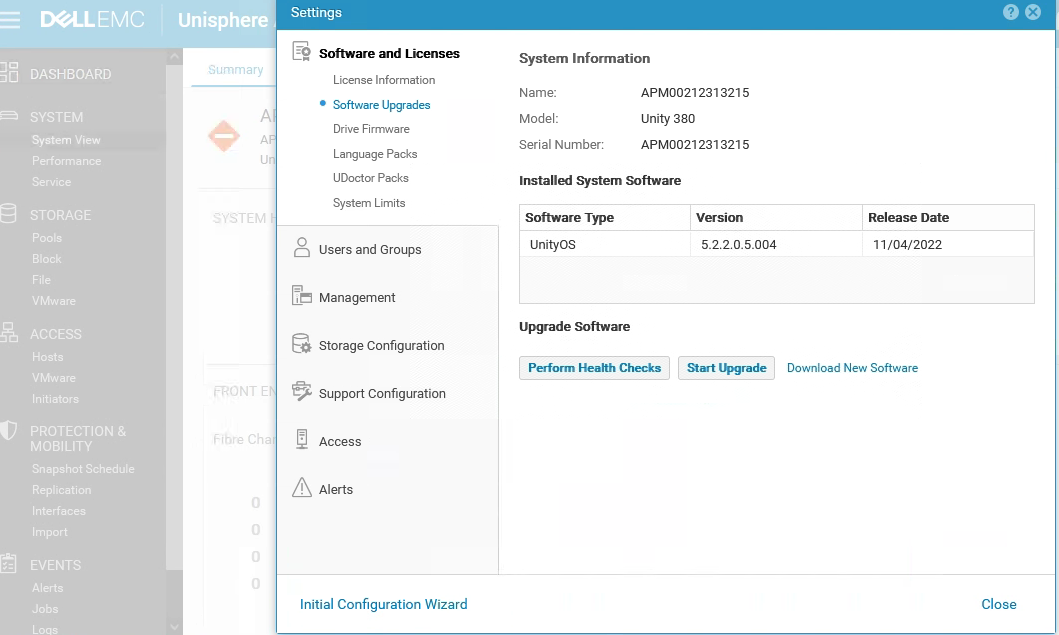This screenshot has height=635, width=1059.
Task: Click the Users and Groups icon
Action: [x=301, y=247]
